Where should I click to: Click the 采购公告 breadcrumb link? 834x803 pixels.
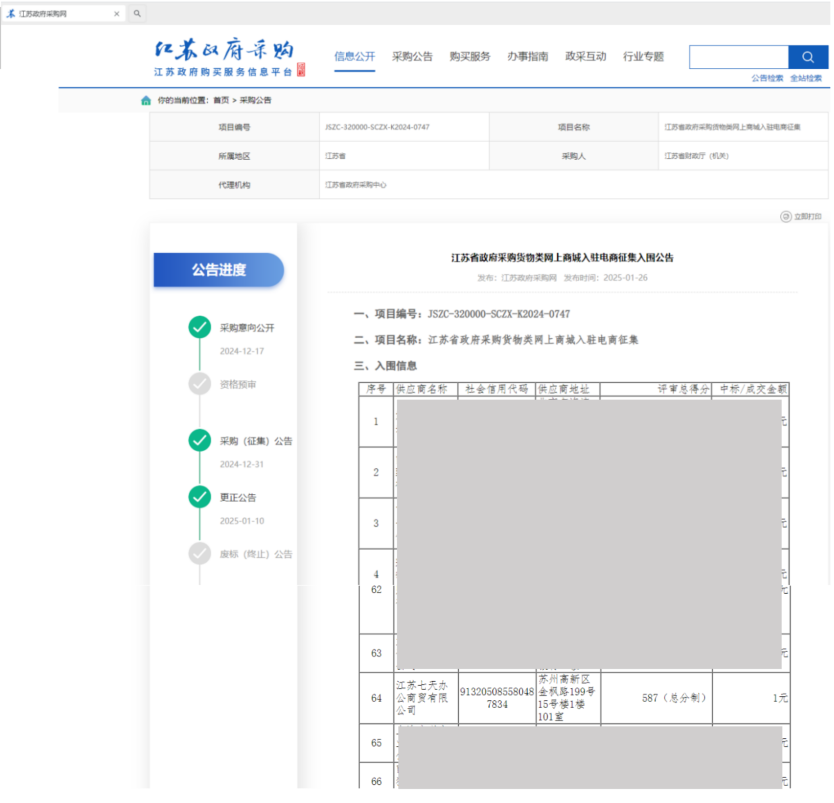[255, 101]
